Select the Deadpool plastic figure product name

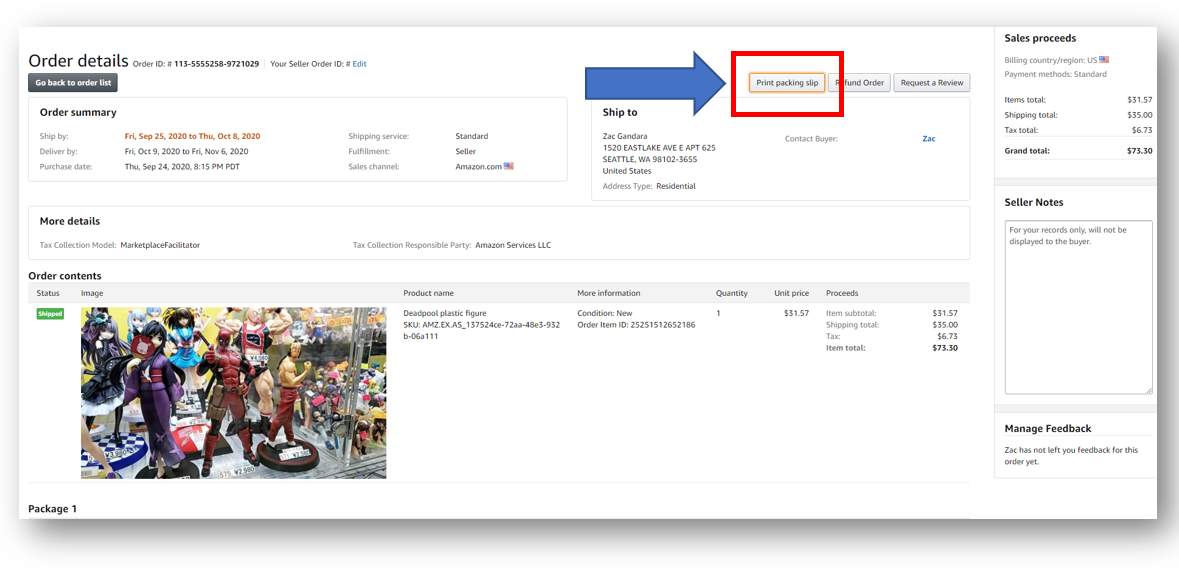pos(445,314)
